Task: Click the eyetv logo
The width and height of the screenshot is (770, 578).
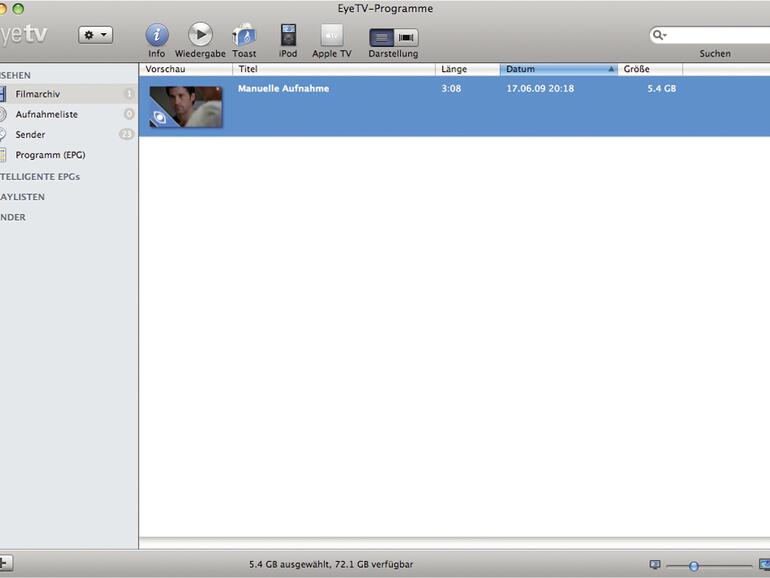Action: pos(24,34)
